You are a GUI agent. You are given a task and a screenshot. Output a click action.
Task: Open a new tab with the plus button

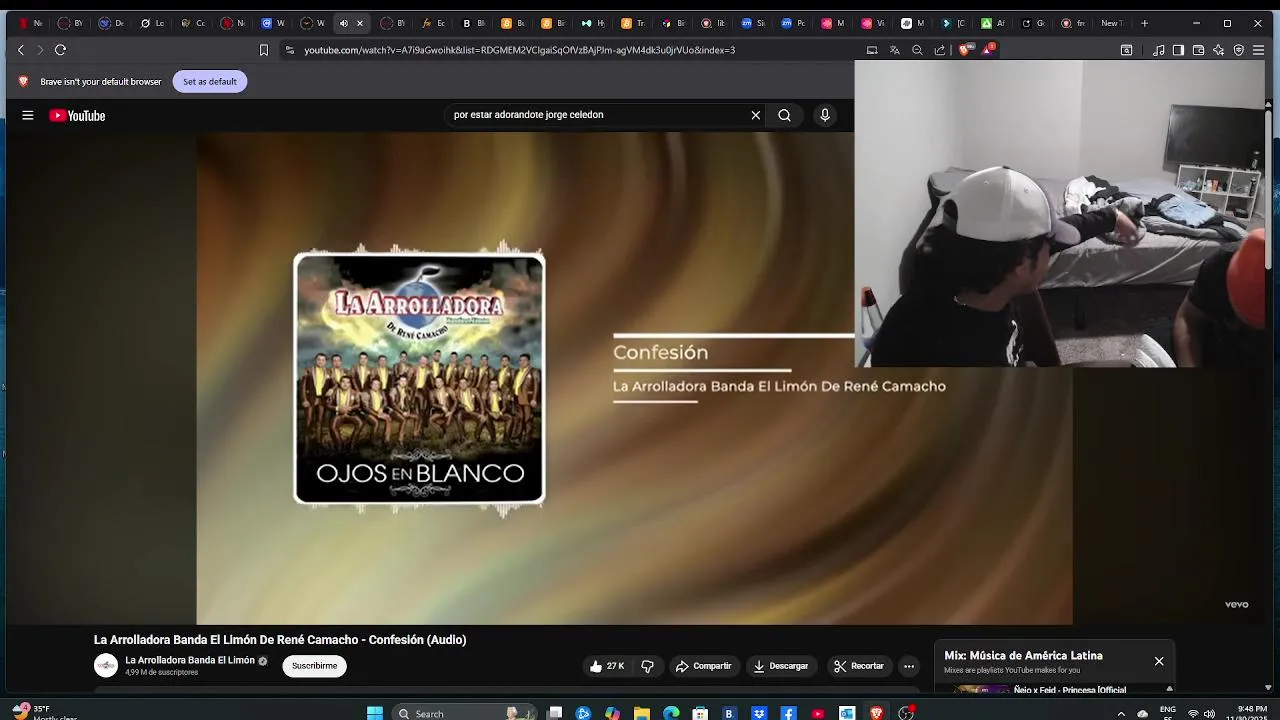(x=1144, y=23)
